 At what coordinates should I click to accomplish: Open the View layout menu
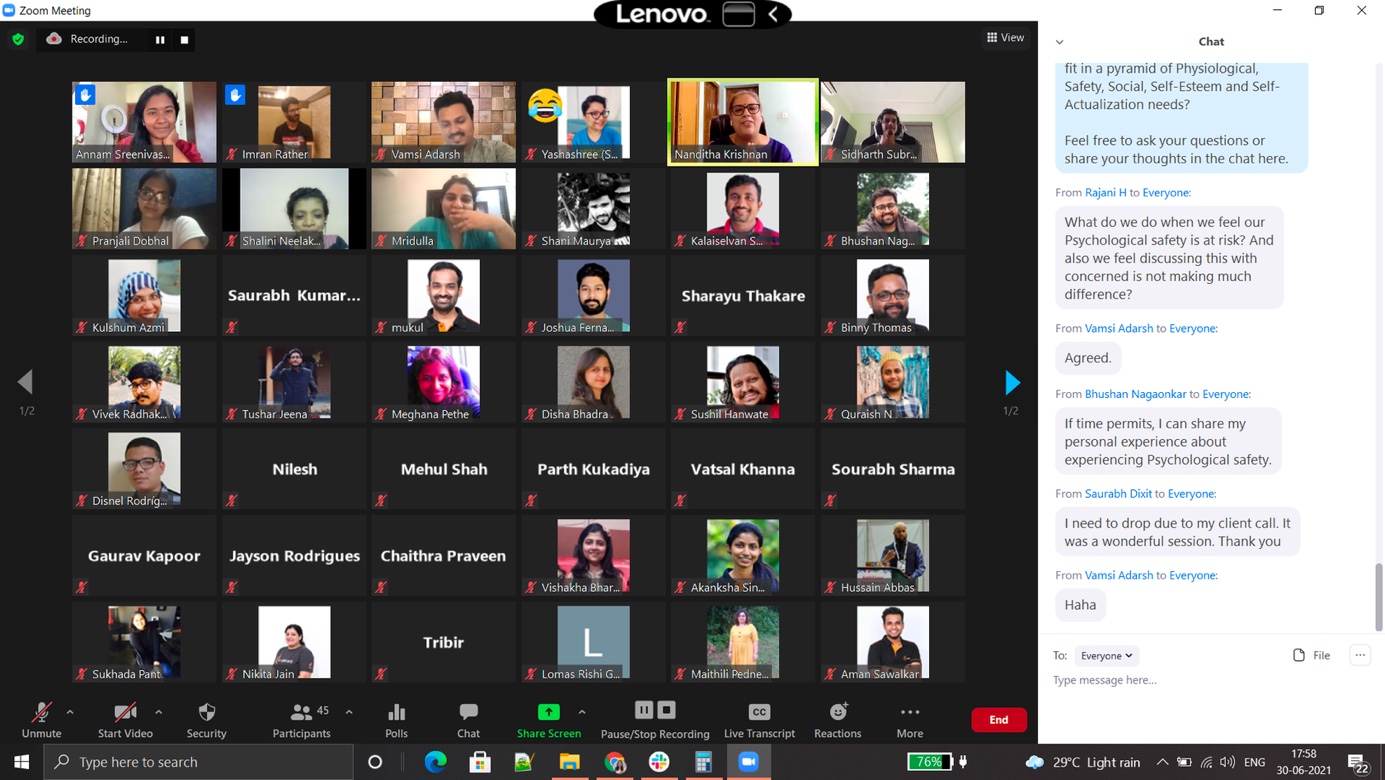[x=1005, y=38]
